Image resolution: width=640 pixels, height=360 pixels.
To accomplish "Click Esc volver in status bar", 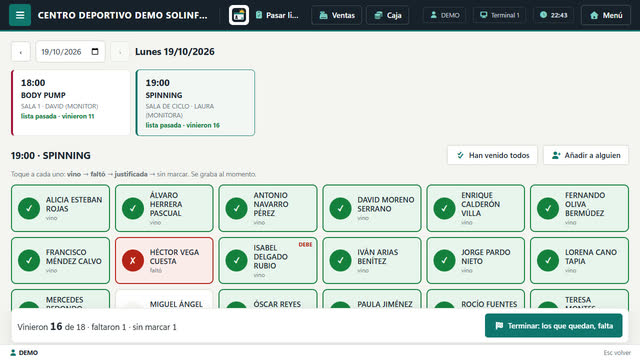I will tap(617, 353).
